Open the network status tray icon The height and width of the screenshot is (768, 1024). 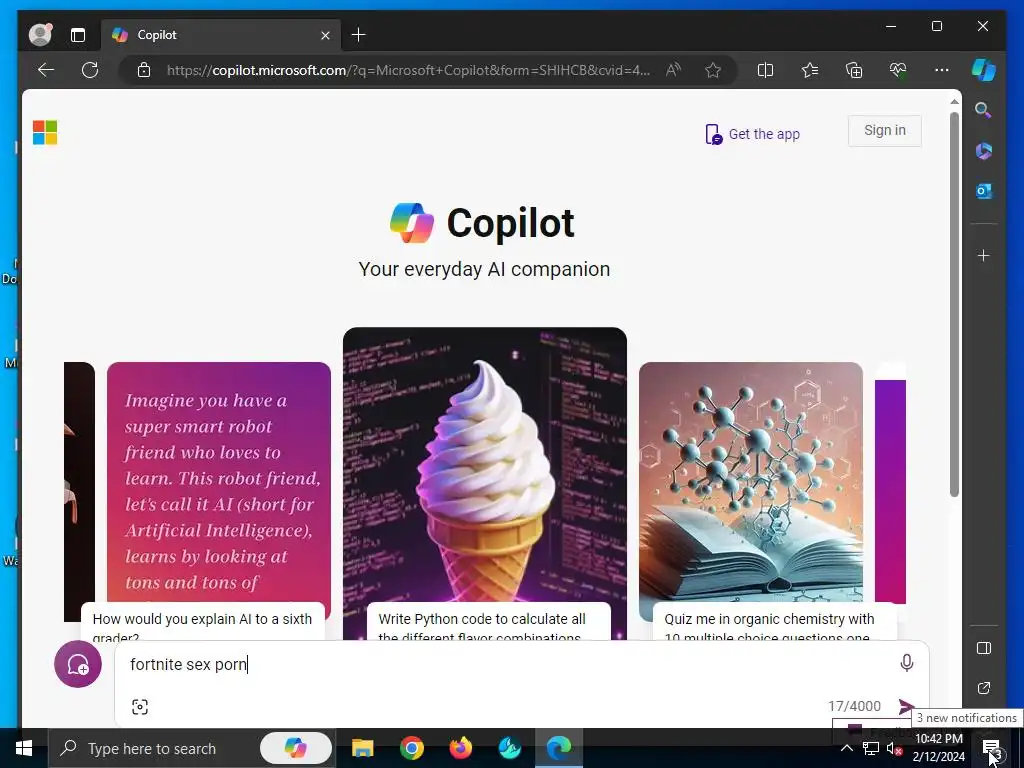(871, 748)
